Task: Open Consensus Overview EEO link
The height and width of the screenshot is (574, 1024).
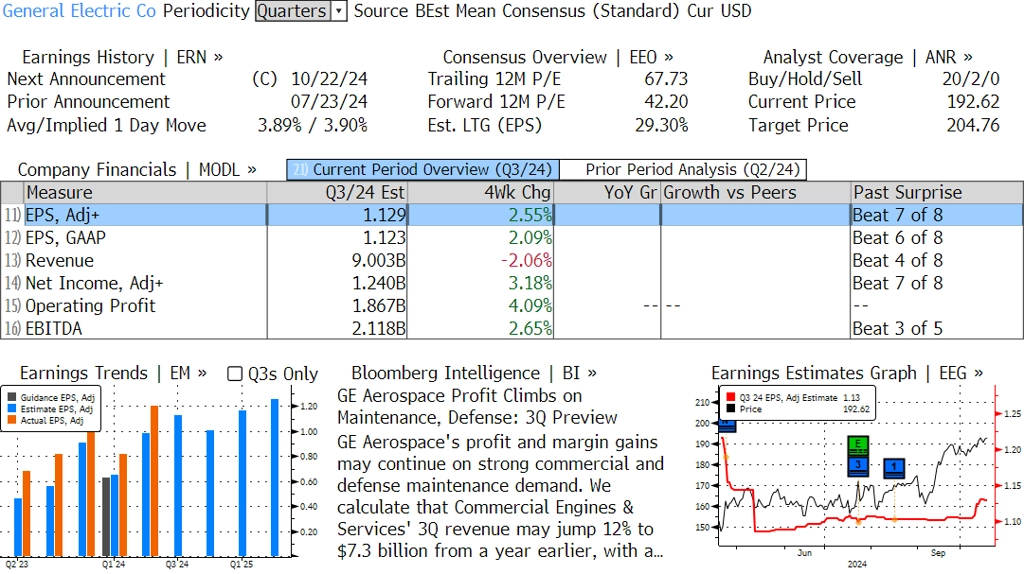Action: pos(558,57)
